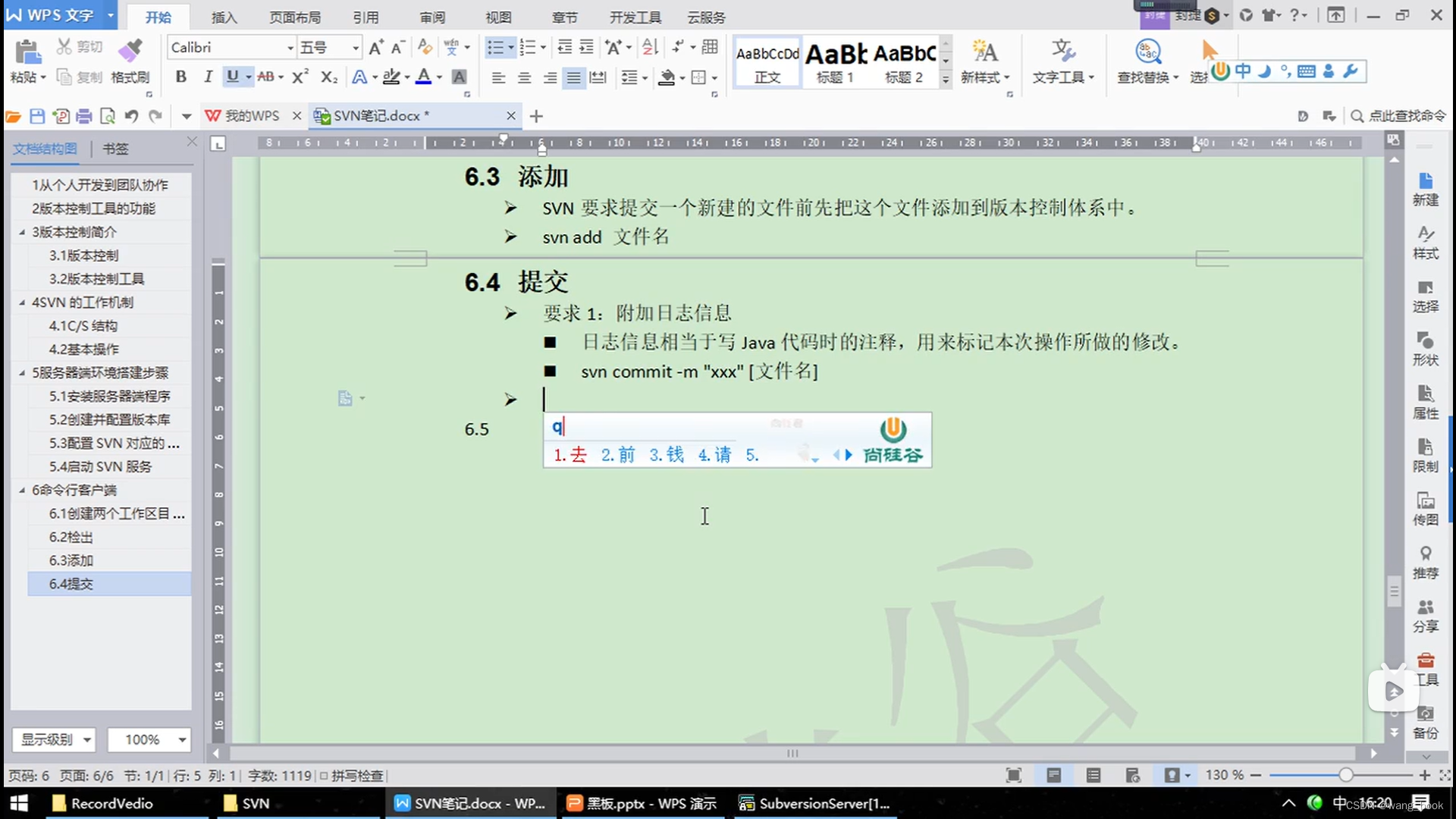Open the 我的WPS tab
Image resolution: width=1456 pixels, height=819 pixels.
(x=250, y=115)
